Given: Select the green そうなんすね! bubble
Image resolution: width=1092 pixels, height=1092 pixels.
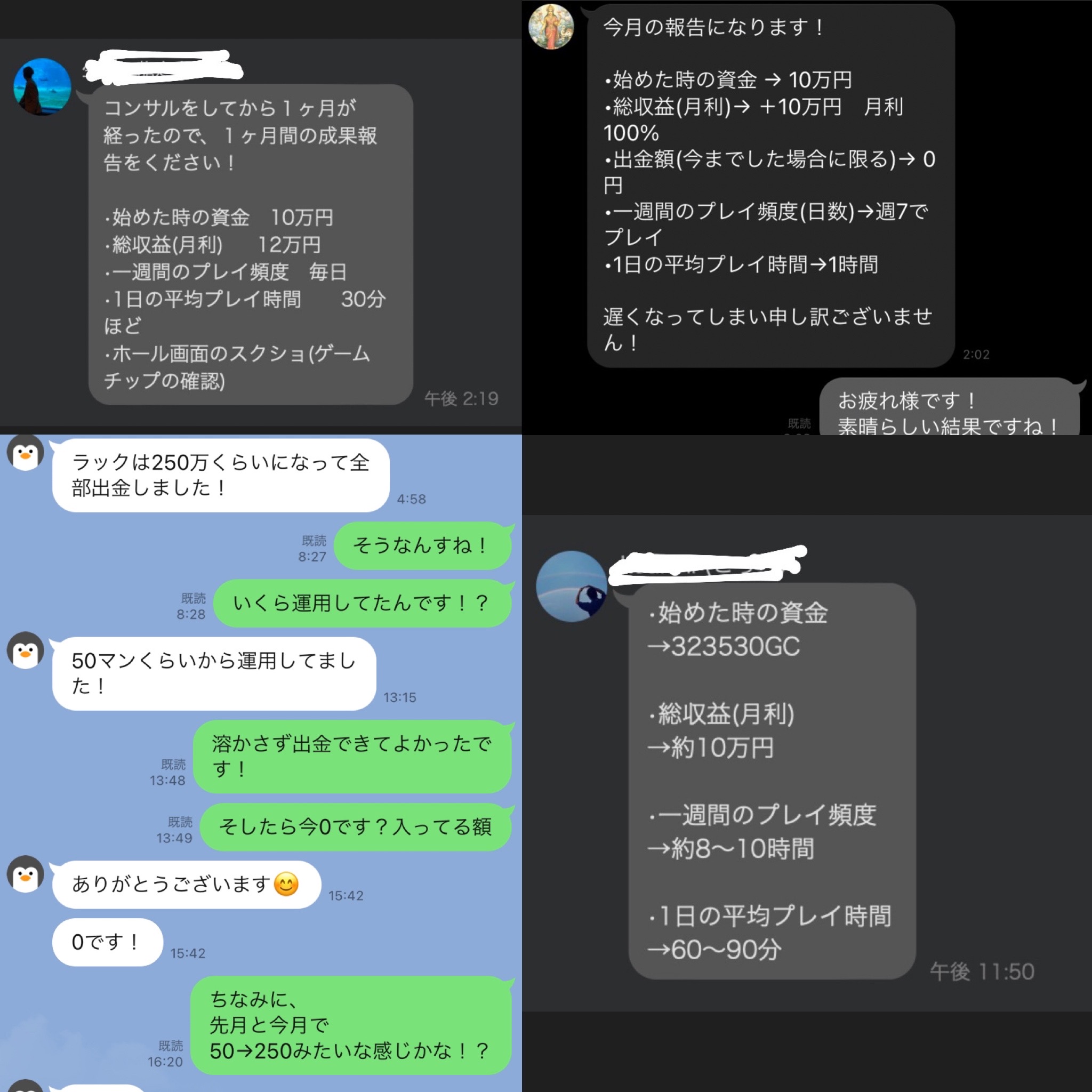Looking at the screenshot, I should click(x=422, y=545).
